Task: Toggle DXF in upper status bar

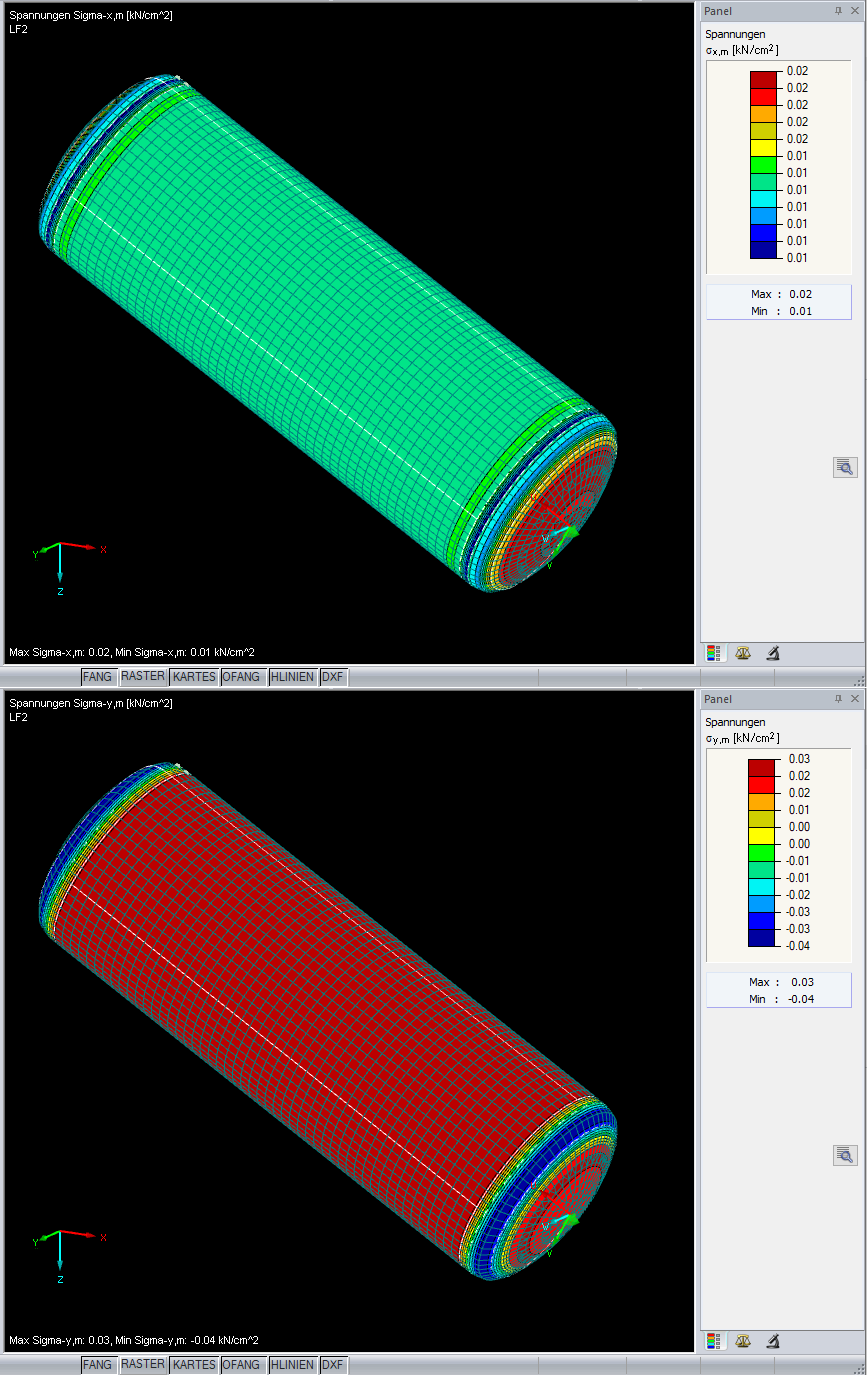Action: pyautogui.click(x=333, y=677)
